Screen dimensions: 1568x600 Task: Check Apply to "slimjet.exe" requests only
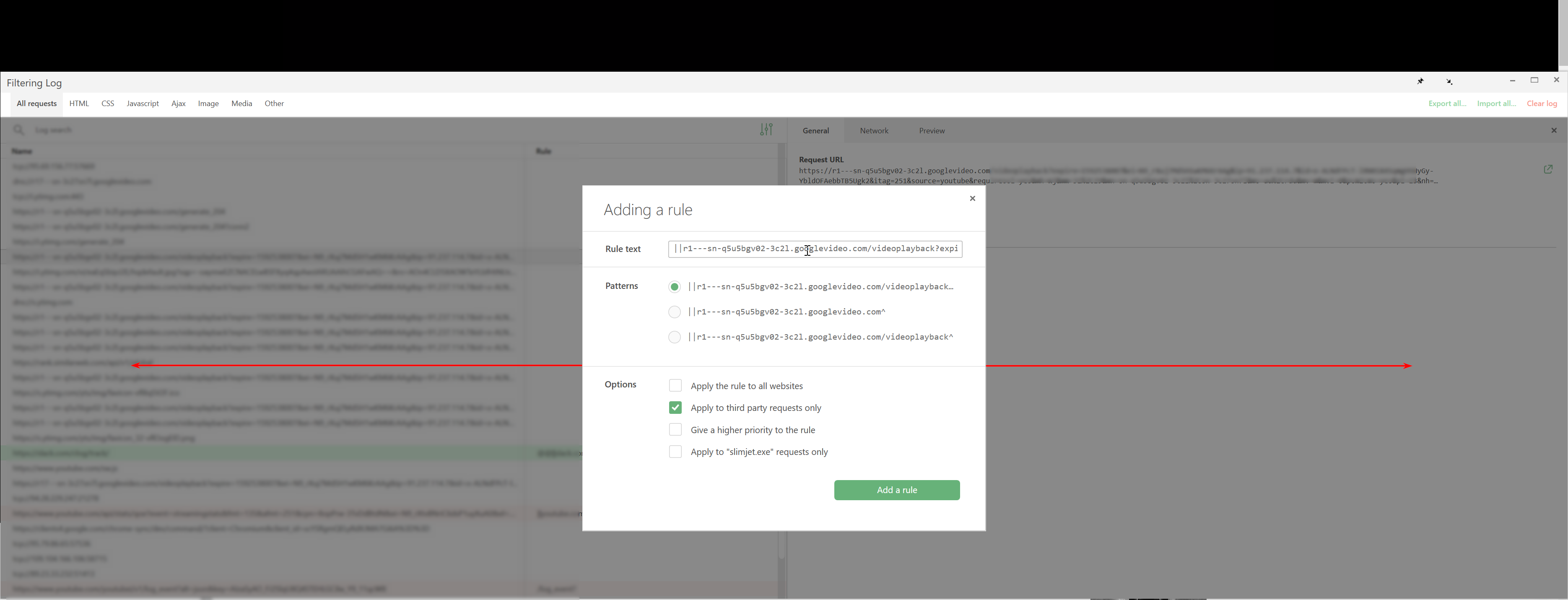(675, 452)
